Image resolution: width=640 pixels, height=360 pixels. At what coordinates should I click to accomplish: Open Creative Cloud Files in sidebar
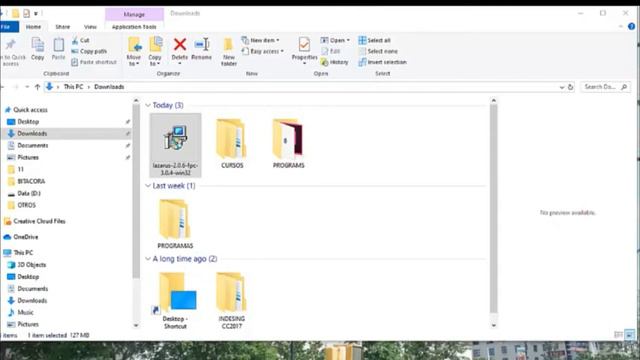39,221
